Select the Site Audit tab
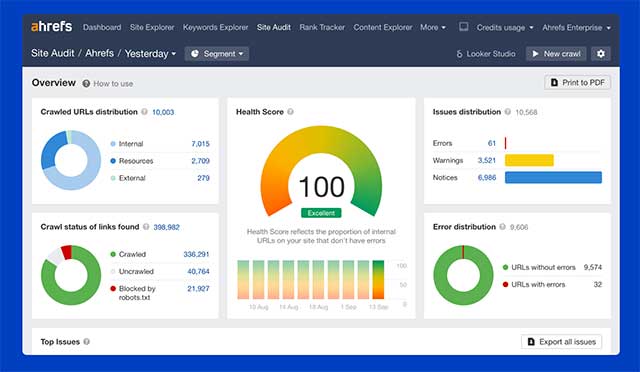 [273, 27]
